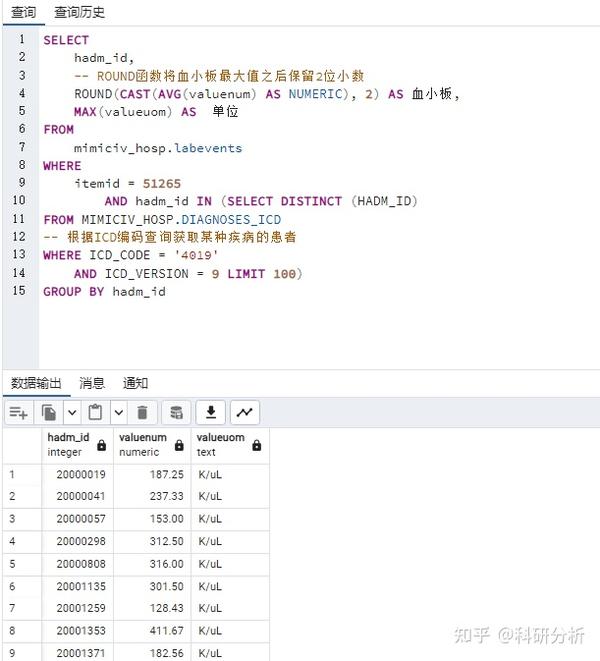Click the lock icon in hadm_id header

point(102,445)
